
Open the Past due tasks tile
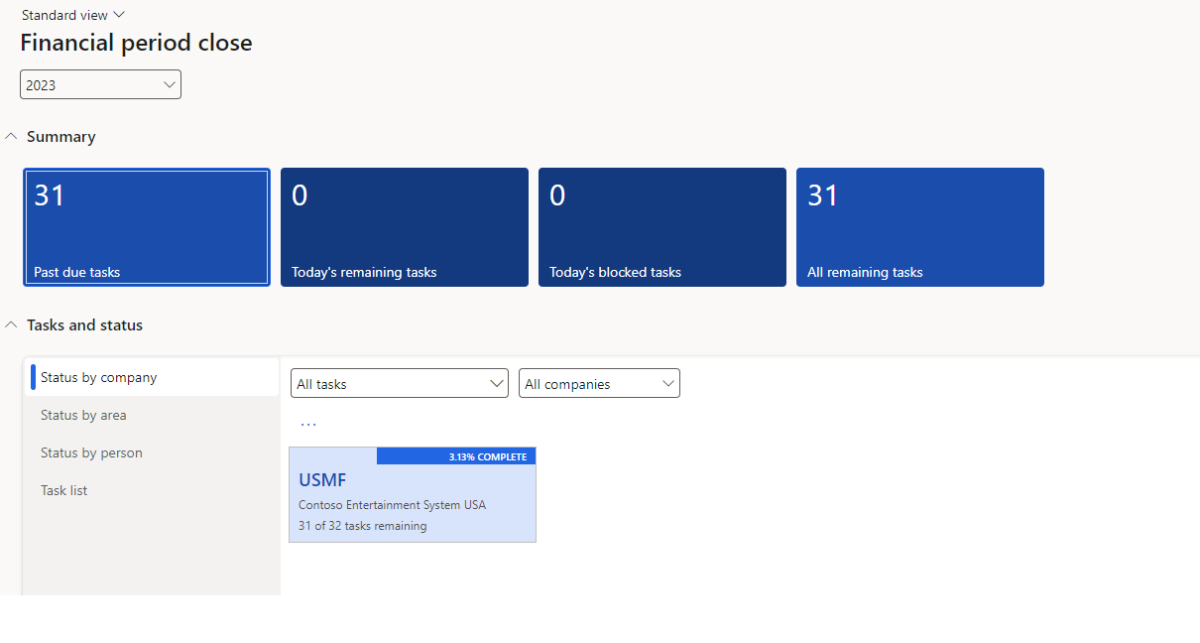pyautogui.click(x=146, y=227)
